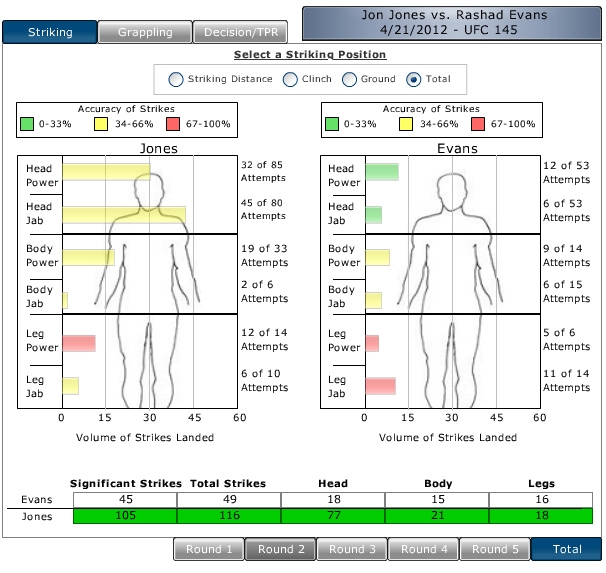Click Evans's Leg Jab red bar
606x573 pixels.
(380, 385)
